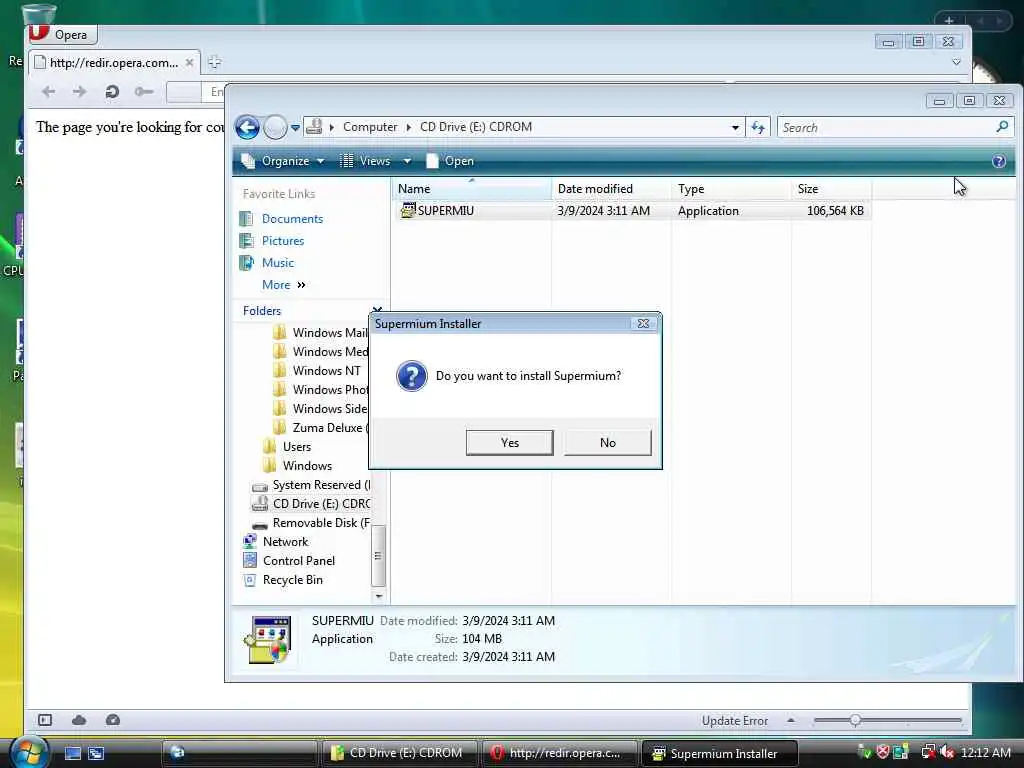
Task: Click the search magnifier icon
Action: 1002,127
